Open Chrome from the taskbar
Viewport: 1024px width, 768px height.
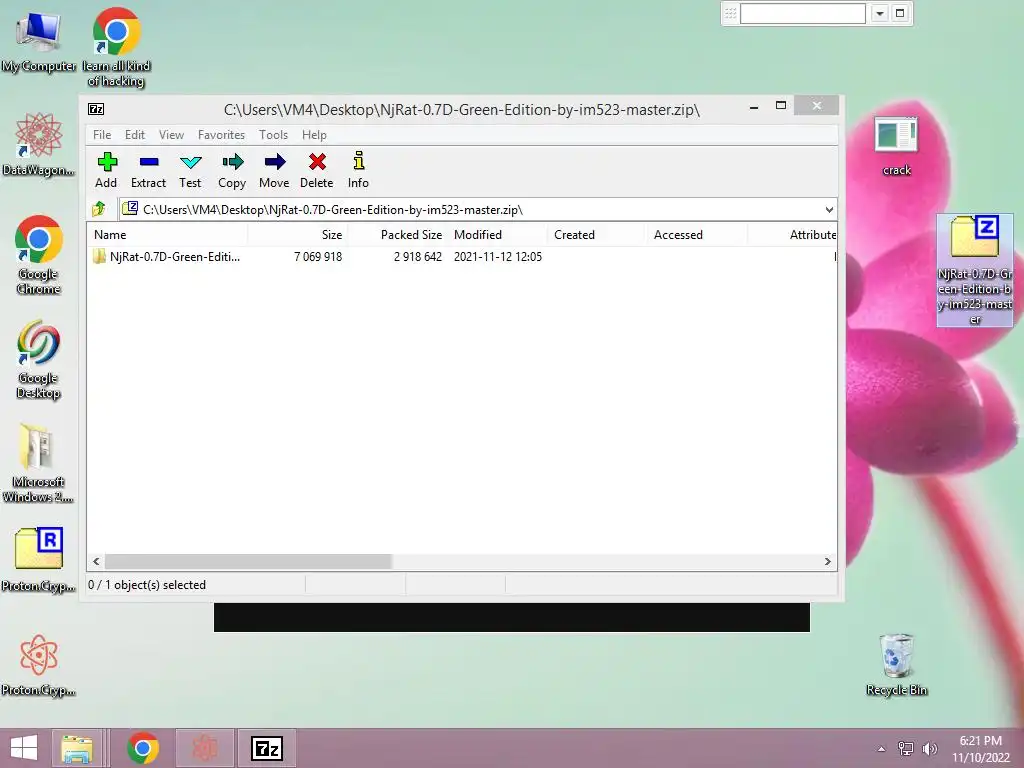pyautogui.click(x=143, y=748)
